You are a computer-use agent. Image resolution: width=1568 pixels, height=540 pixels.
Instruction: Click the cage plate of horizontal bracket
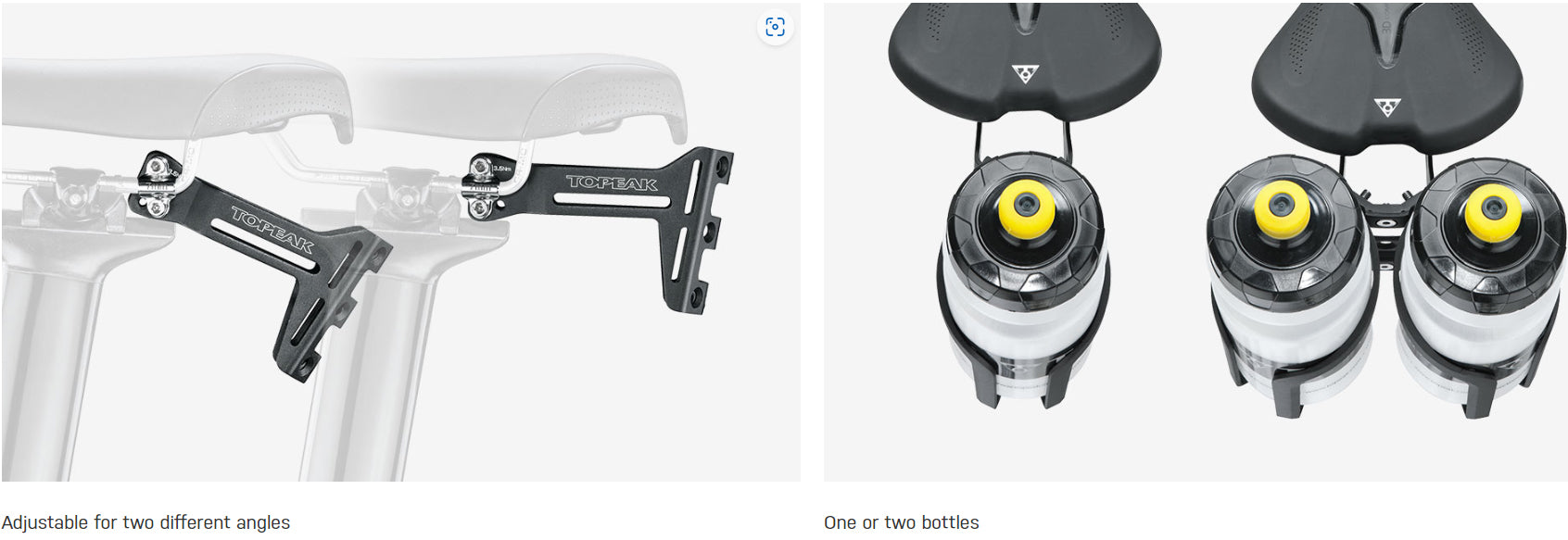point(698,231)
